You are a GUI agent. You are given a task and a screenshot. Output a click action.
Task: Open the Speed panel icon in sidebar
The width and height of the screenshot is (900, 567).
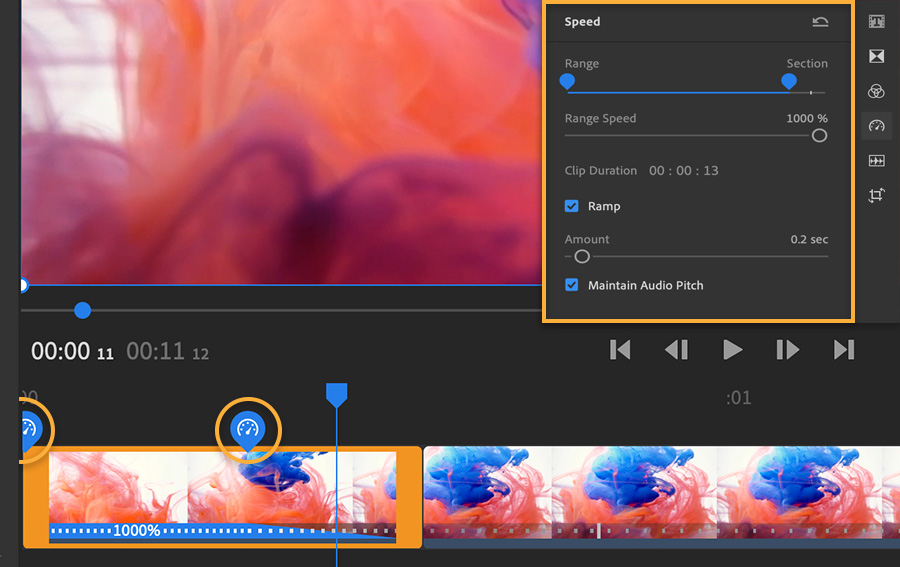(x=876, y=126)
